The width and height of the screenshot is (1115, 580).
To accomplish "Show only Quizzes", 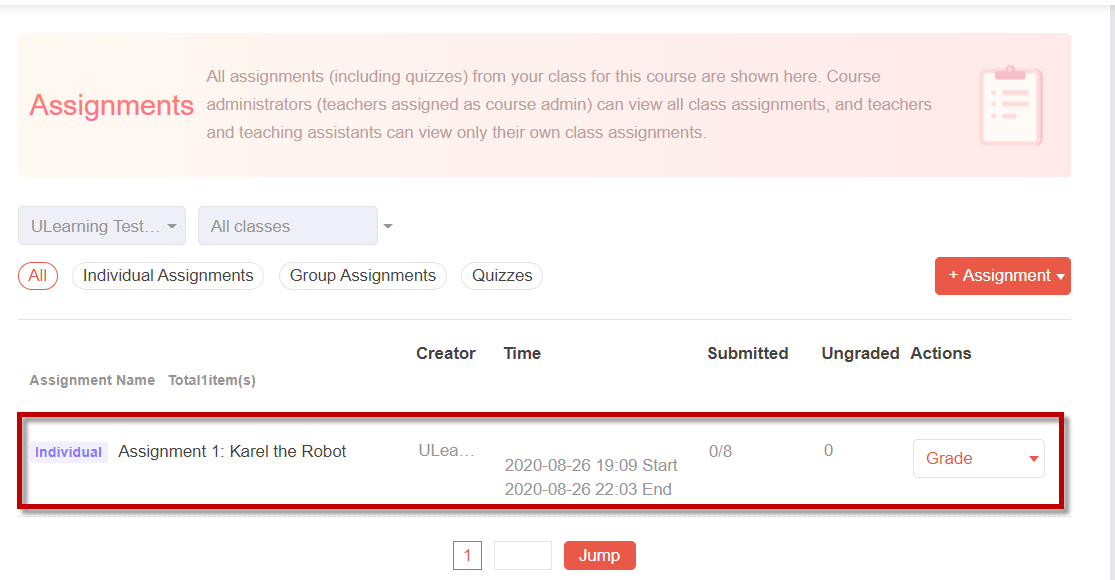I will [x=502, y=276].
